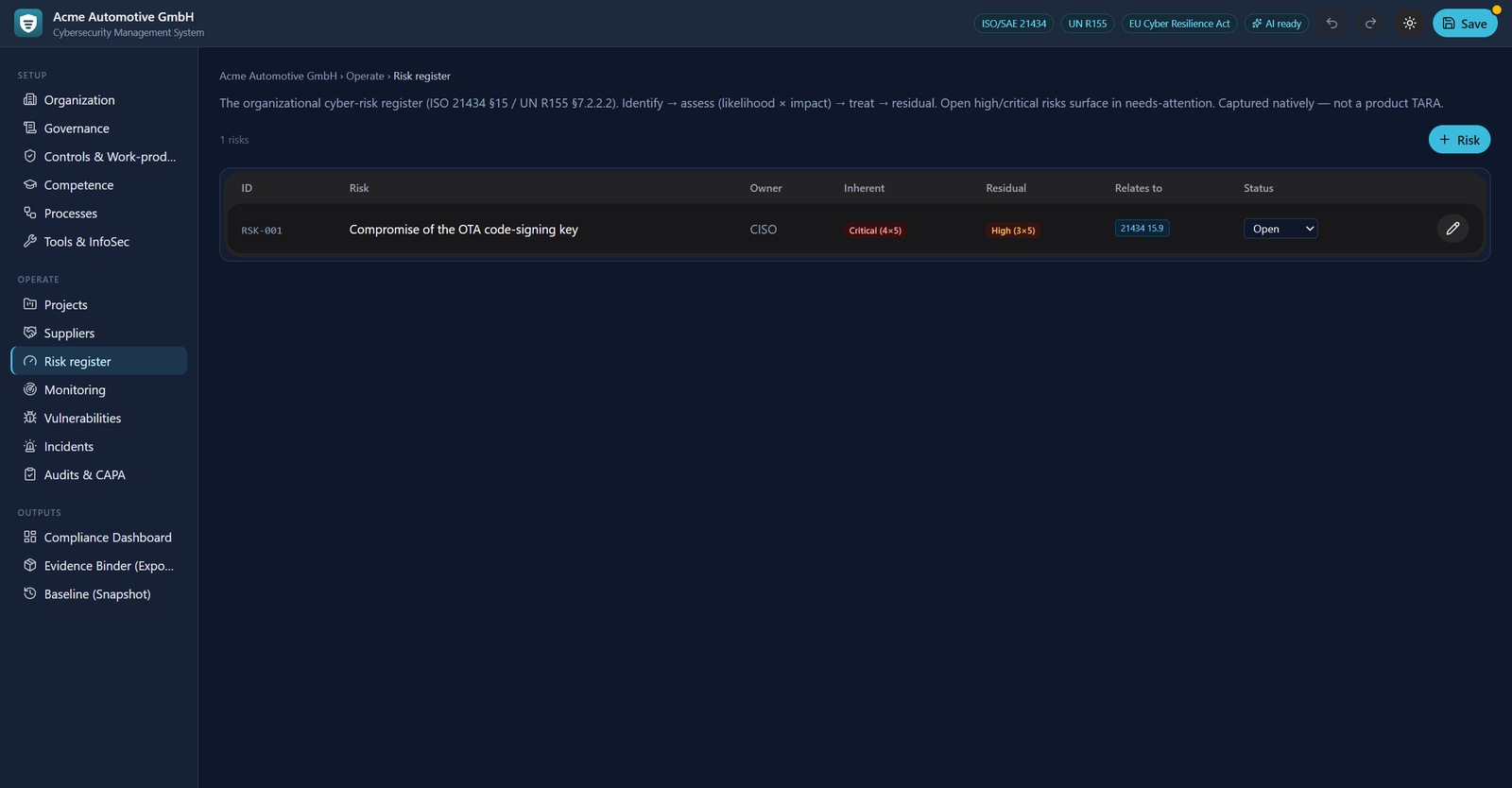Screen dimensions: 1512x788
Task: Click the High (3×5) residual badge
Action: point(1013,231)
